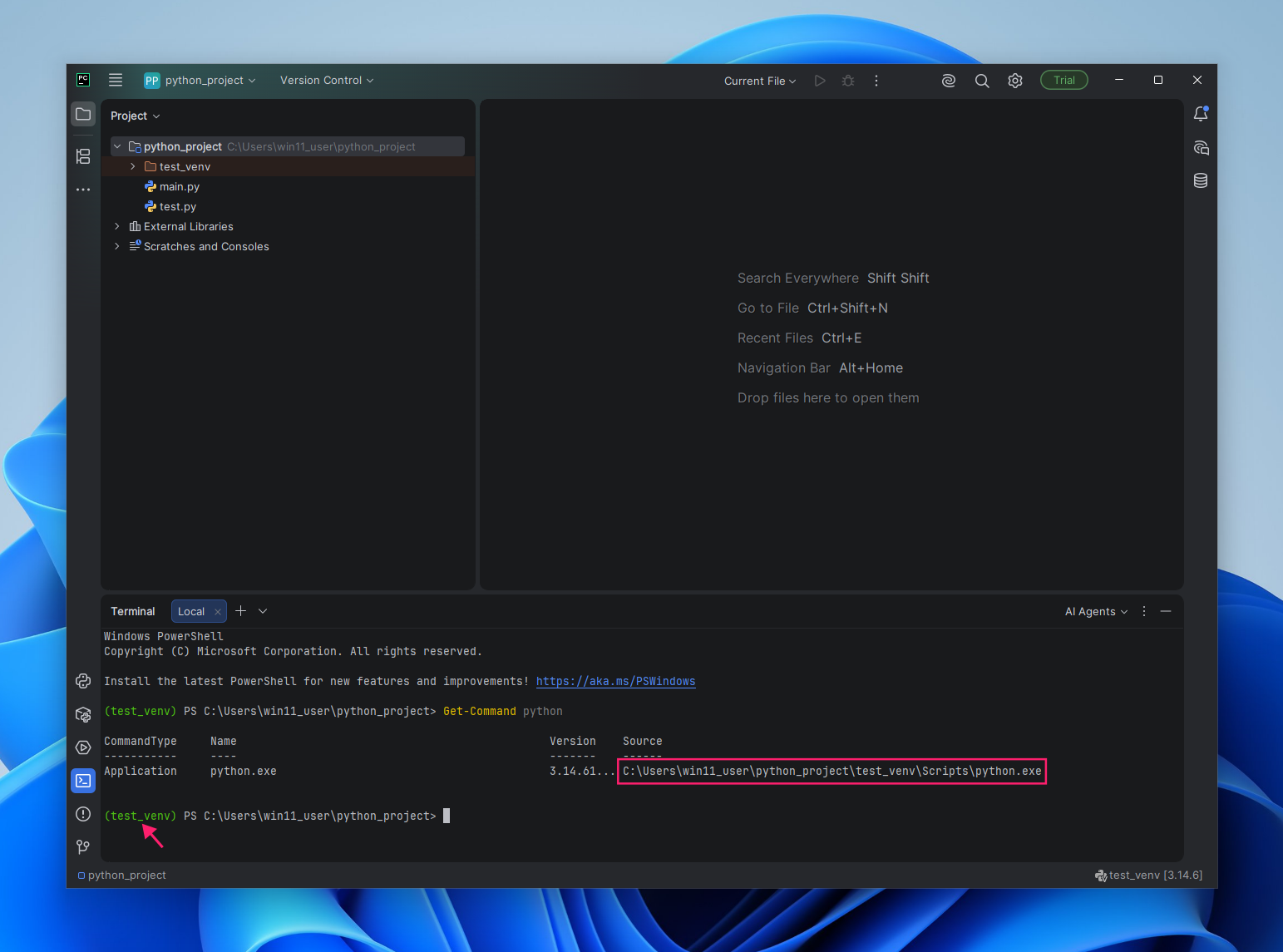This screenshot has height=952, width=1283.
Task: Open the AI Assistant swirl icon in the toolbar
Action: click(949, 81)
